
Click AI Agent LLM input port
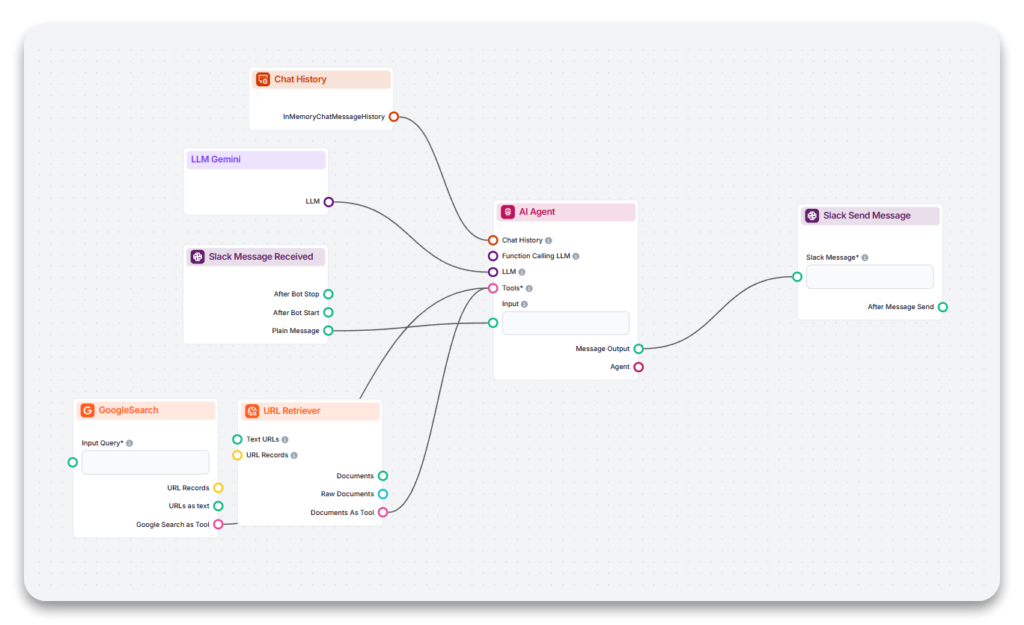pyautogui.click(x=493, y=272)
